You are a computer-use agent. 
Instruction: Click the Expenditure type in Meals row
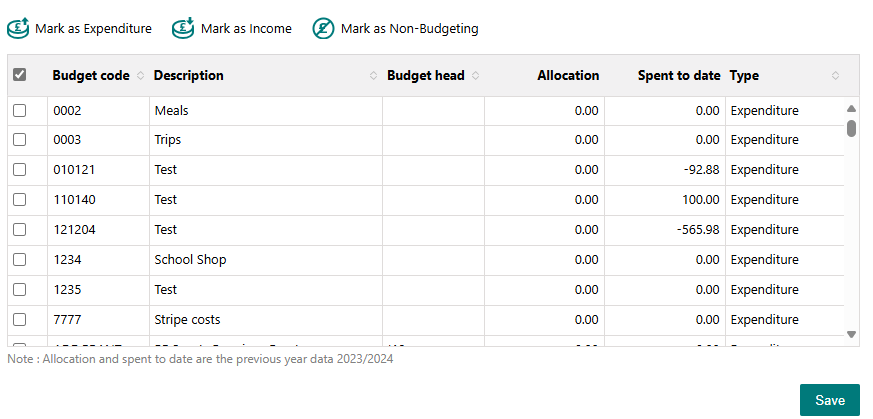coord(764,111)
